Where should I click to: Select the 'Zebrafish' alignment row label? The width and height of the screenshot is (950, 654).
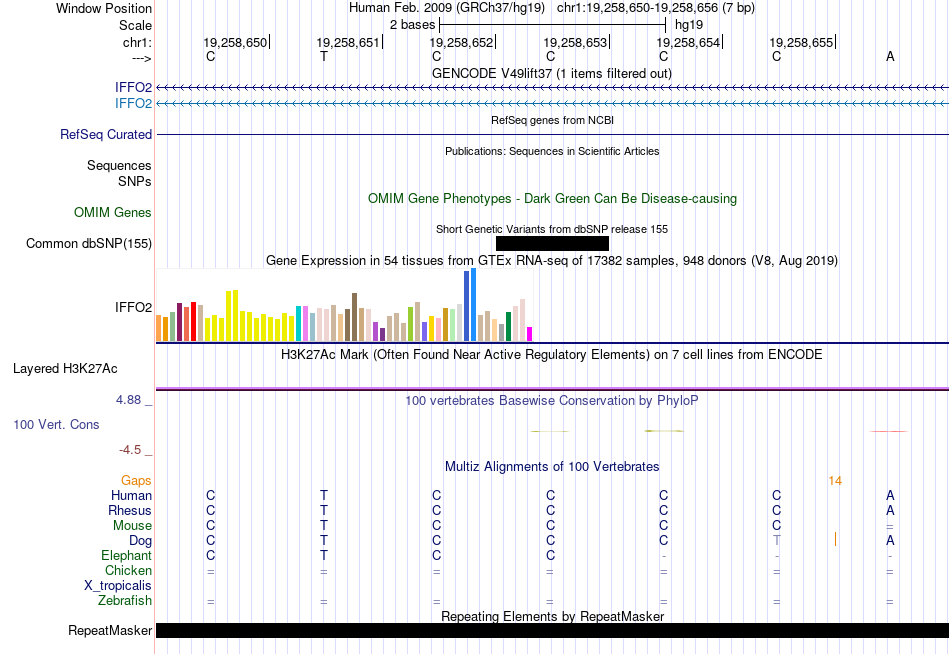(125, 601)
